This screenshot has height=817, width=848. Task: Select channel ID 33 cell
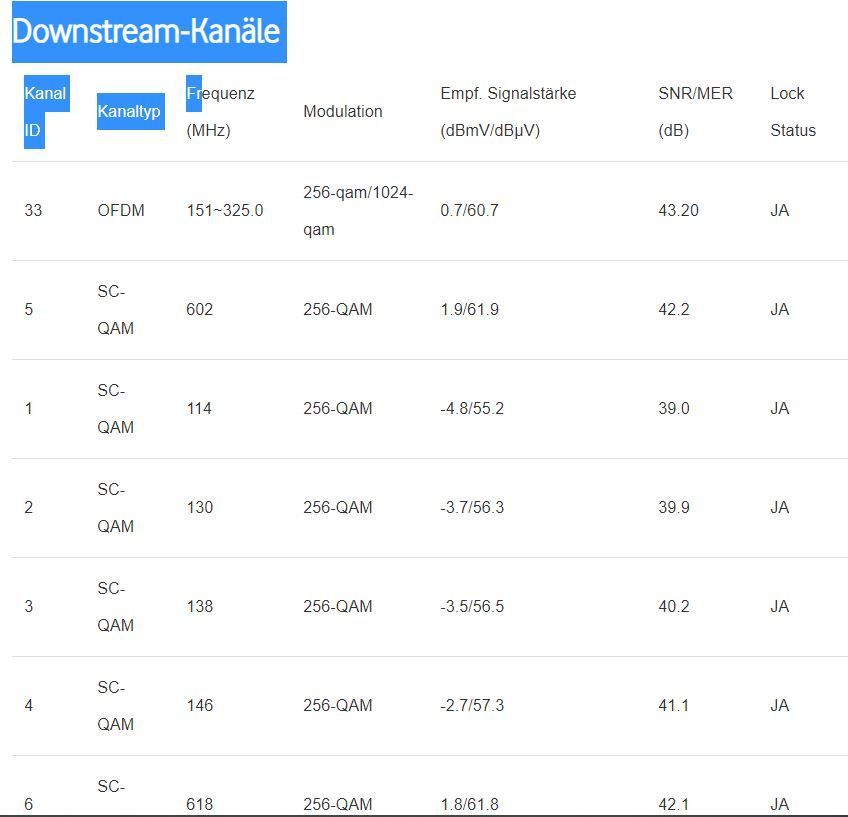[33, 210]
